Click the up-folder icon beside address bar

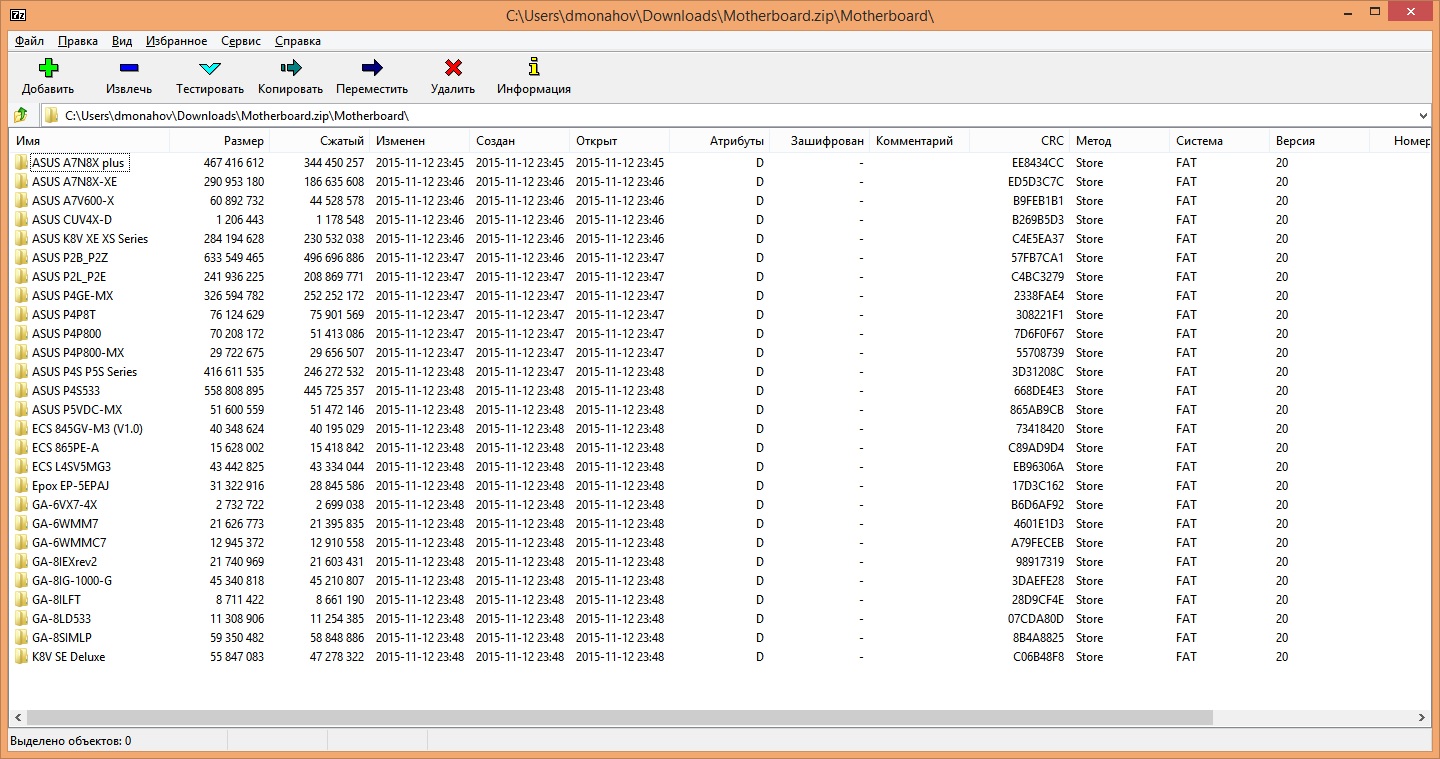(21, 115)
